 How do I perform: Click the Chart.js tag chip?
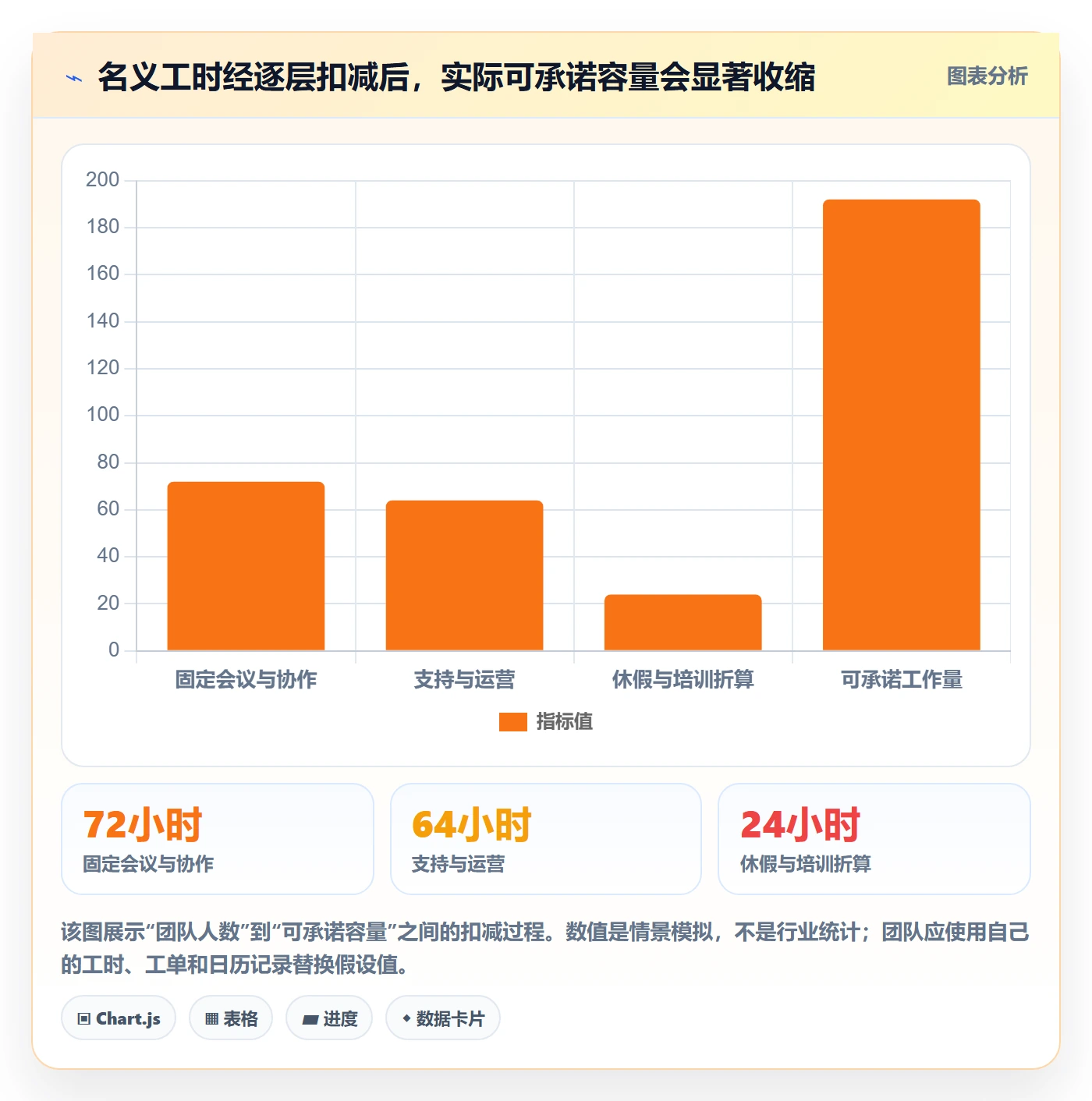119,1018
